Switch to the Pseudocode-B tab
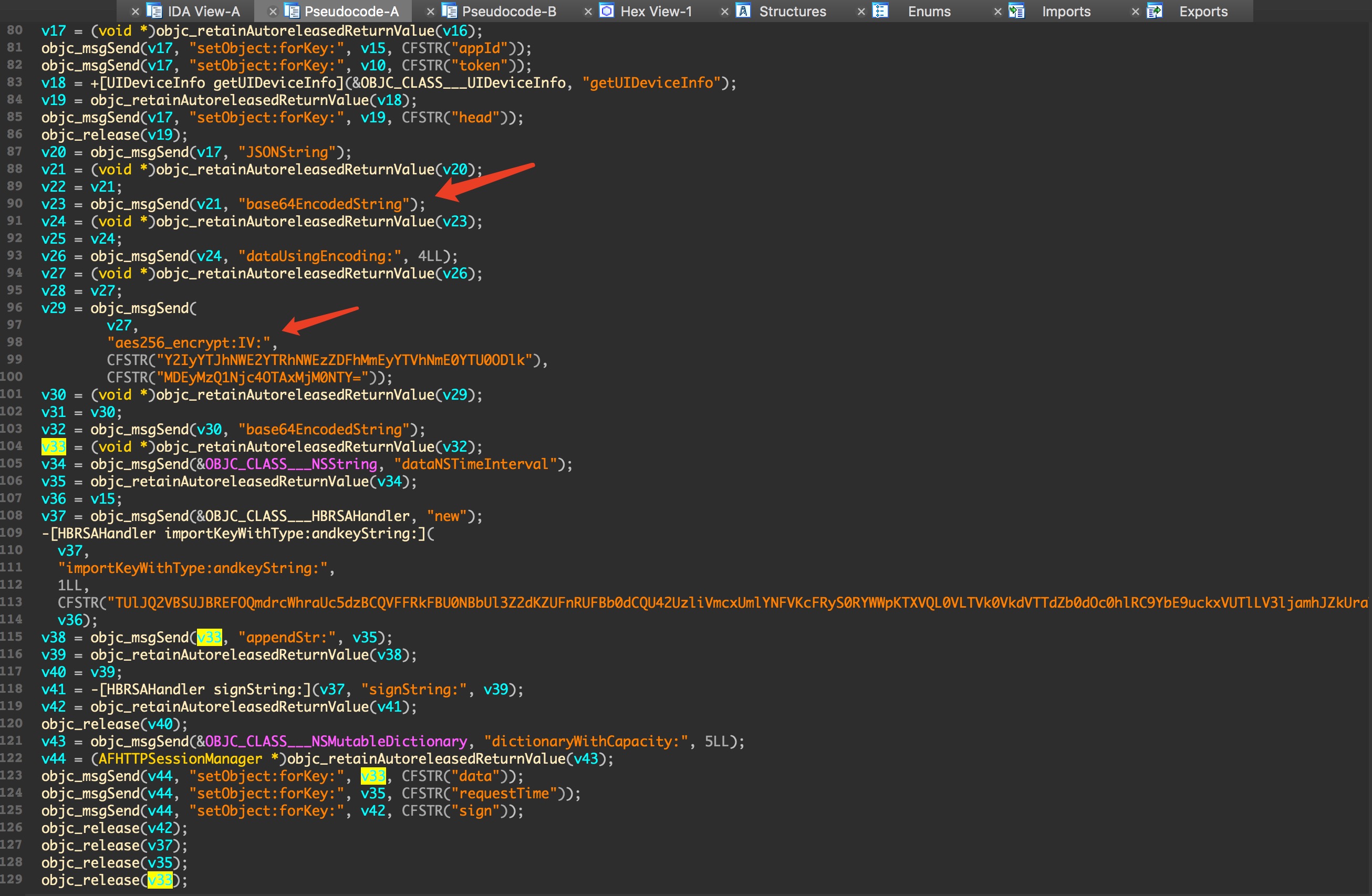 [508, 12]
